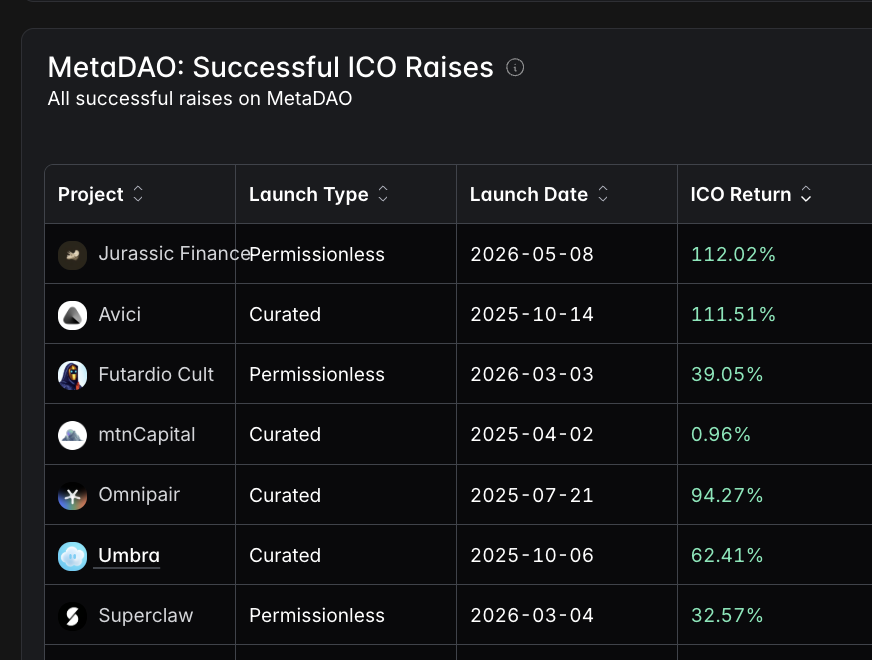This screenshot has width=872, height=660.
Task: Select the 111.51% ICO return value
Action: point(733,314)
